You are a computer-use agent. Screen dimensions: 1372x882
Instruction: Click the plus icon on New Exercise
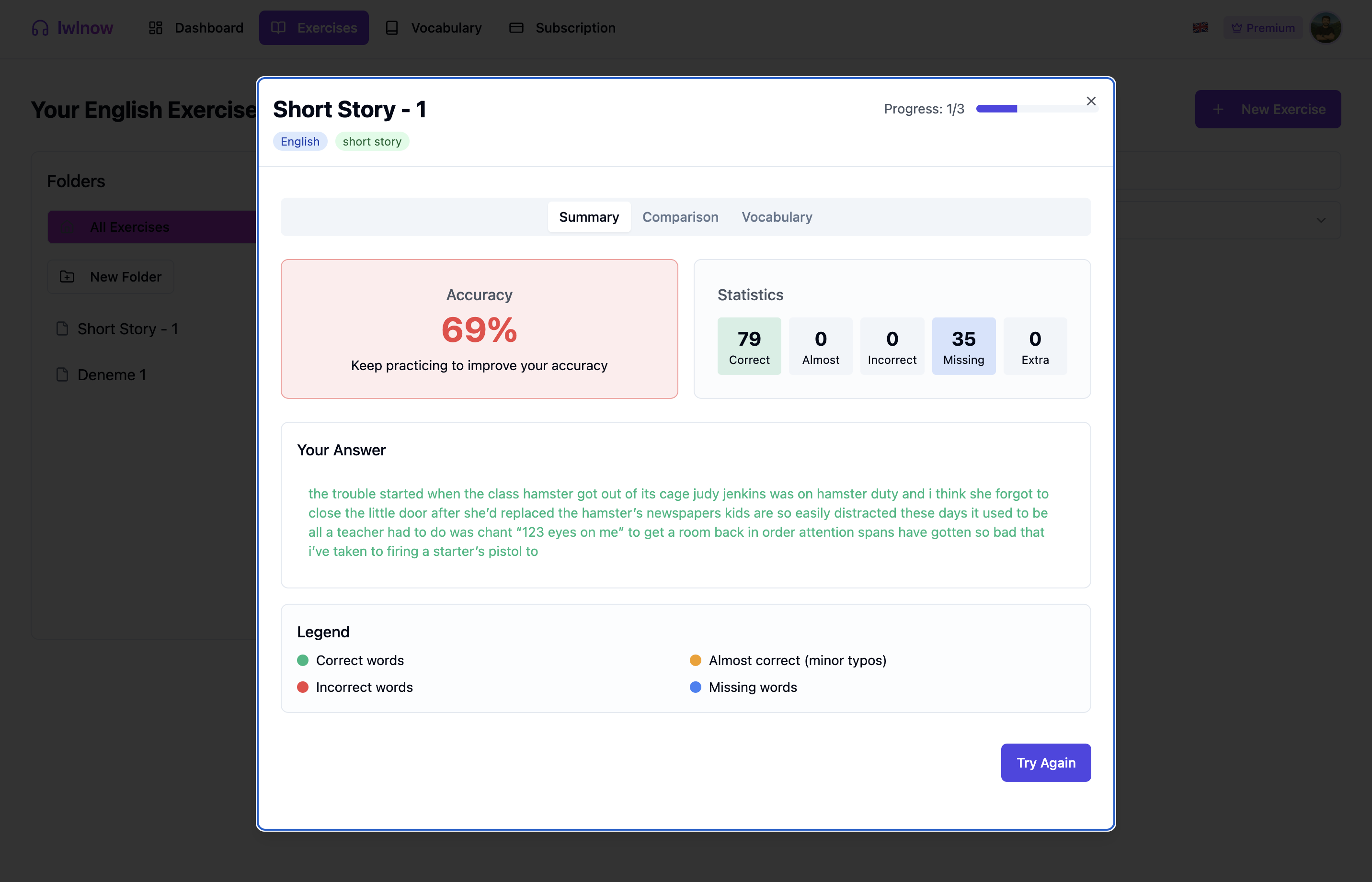(x=1218, y=109)
